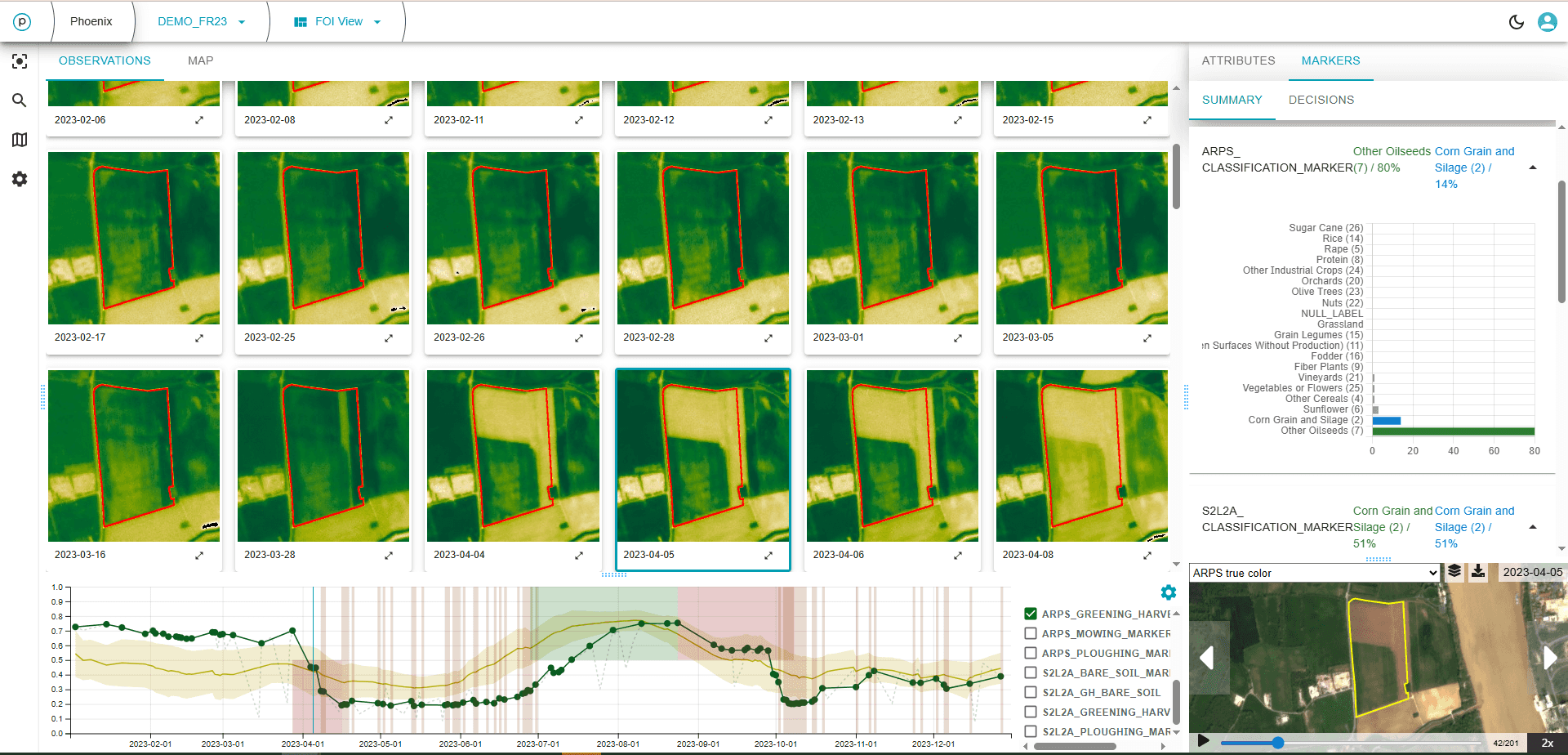Click the playback timeline slider handle
Screen dimensions: 1568x755
(x=1278, y=743)
